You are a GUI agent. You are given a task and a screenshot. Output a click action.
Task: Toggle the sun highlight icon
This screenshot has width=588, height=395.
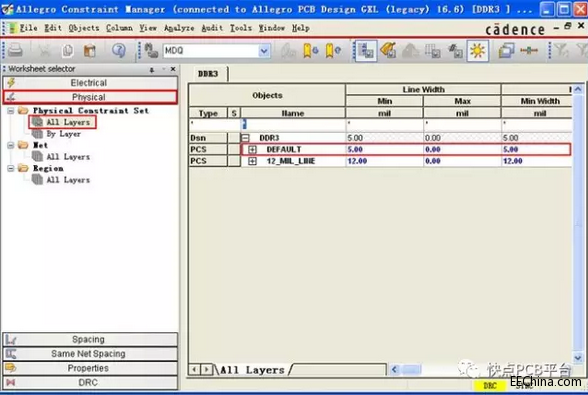[x=477, y=51]
